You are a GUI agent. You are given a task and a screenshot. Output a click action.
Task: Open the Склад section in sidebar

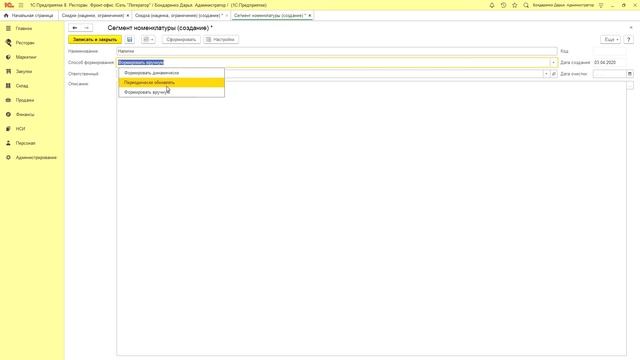tap(22, 86)
